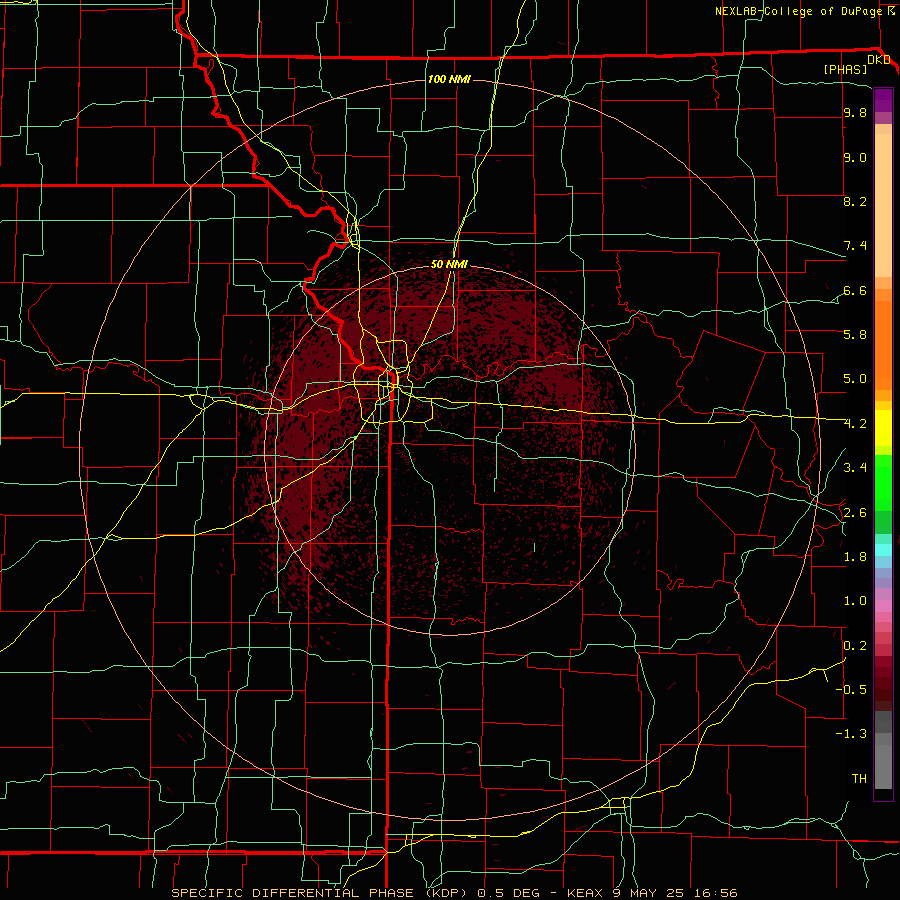Click the 4.2 scale value
This screenshot has height=900, width=900.
855,424
